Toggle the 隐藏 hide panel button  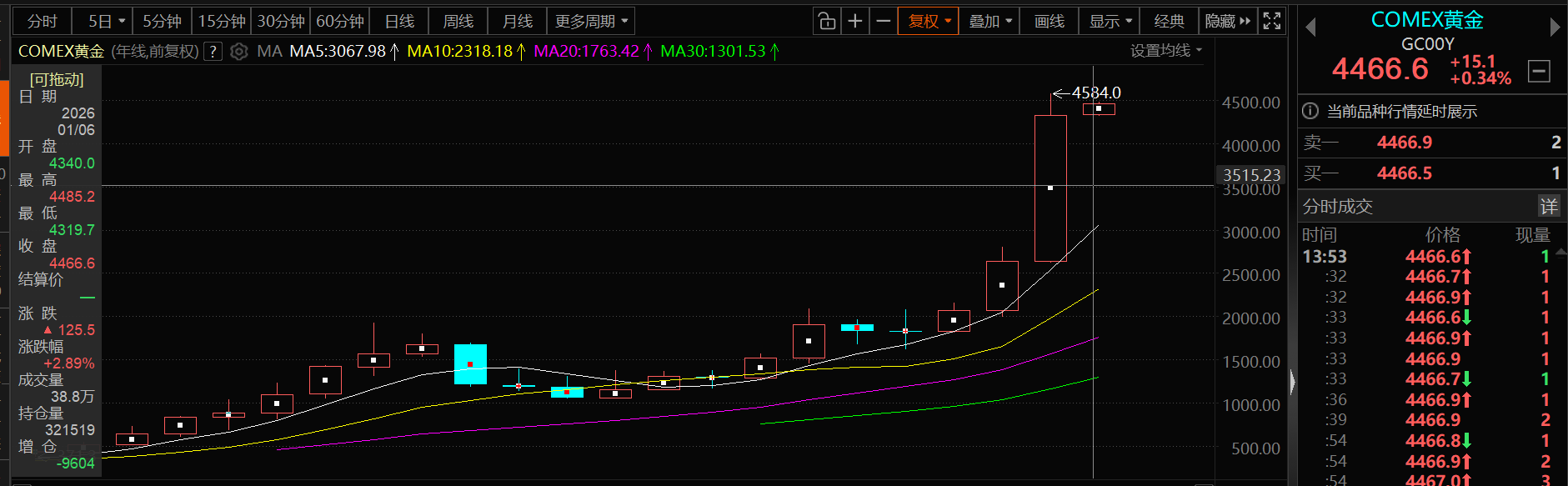[1227, 21]
